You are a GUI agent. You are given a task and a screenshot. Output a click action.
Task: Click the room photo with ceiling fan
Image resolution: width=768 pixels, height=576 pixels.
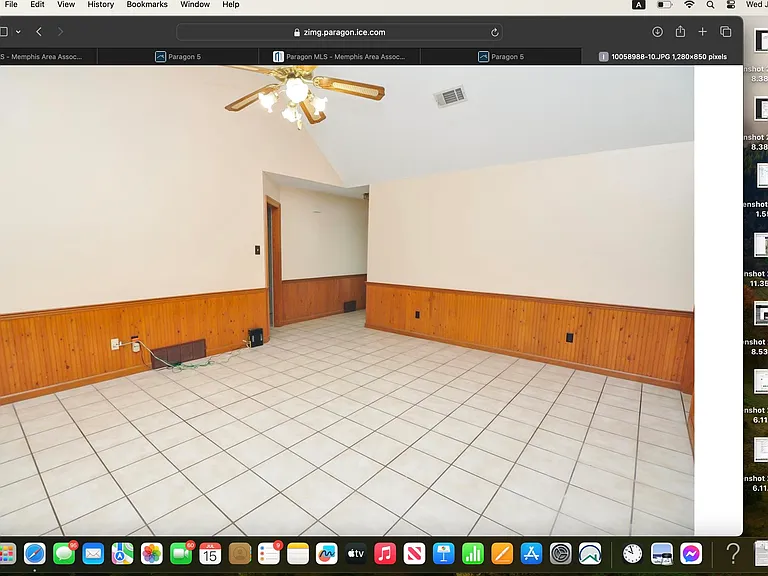[347, 300]
